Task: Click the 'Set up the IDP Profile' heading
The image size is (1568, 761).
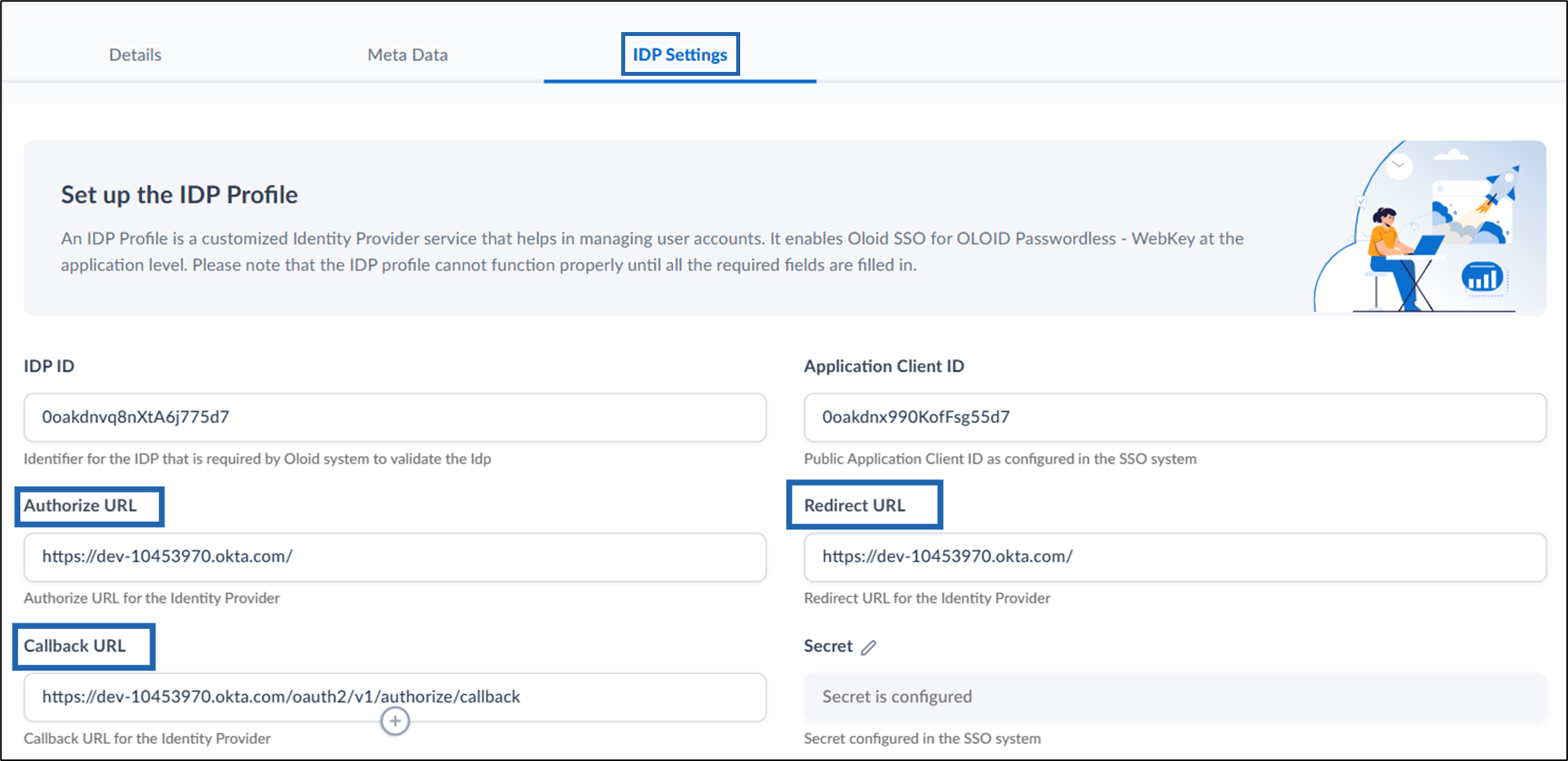Action: [179, 195]
